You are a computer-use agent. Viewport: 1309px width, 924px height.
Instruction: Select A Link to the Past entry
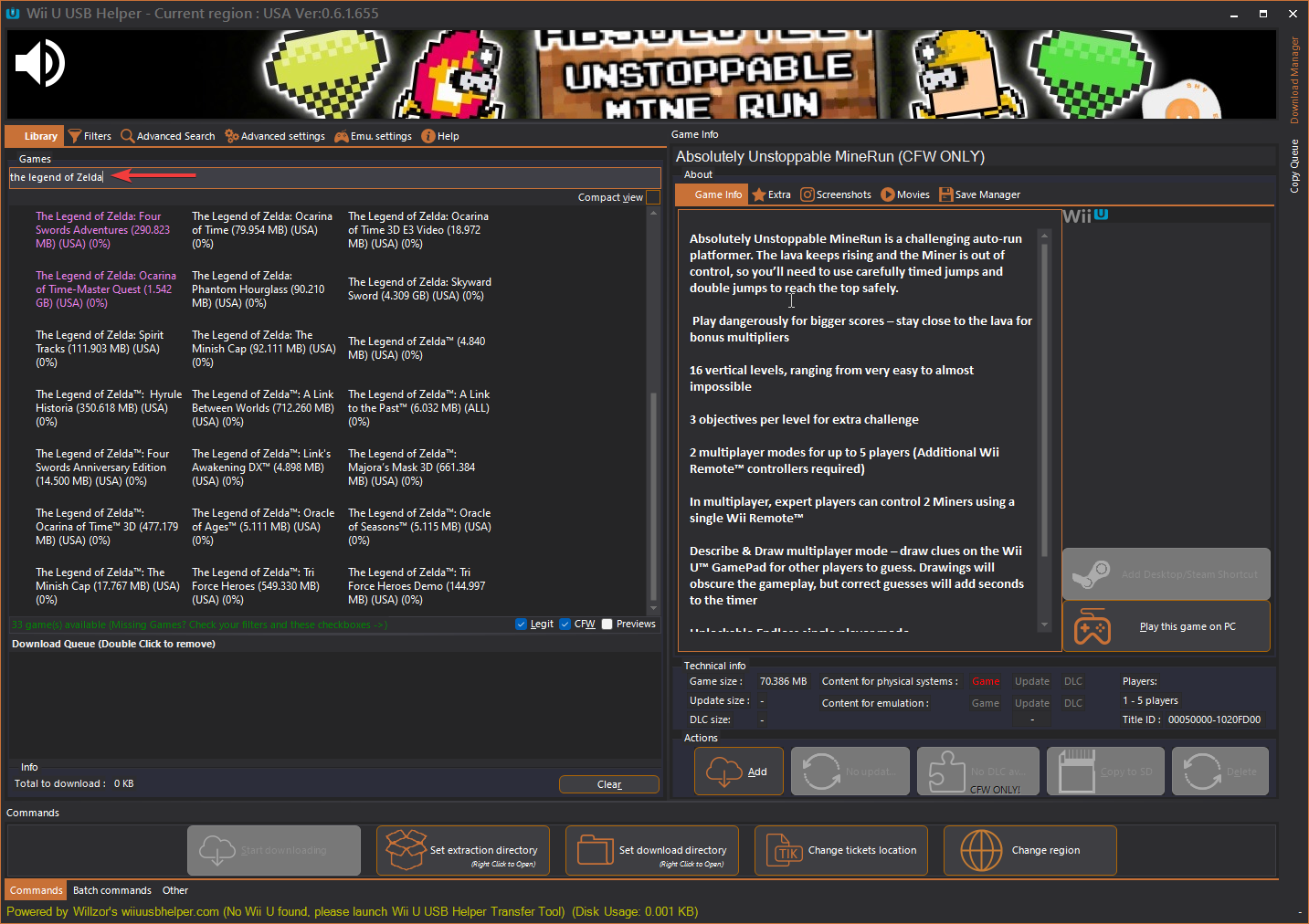coord(419,408)
